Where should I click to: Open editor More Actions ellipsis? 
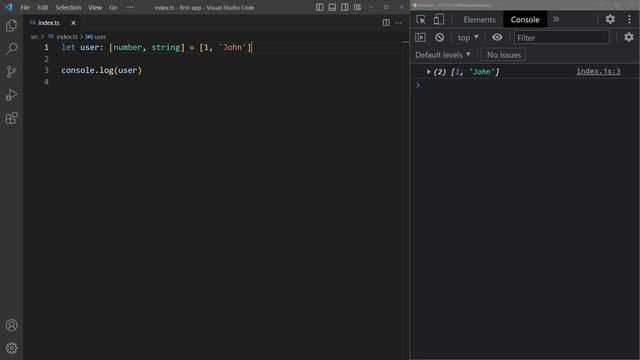[398, 23]
